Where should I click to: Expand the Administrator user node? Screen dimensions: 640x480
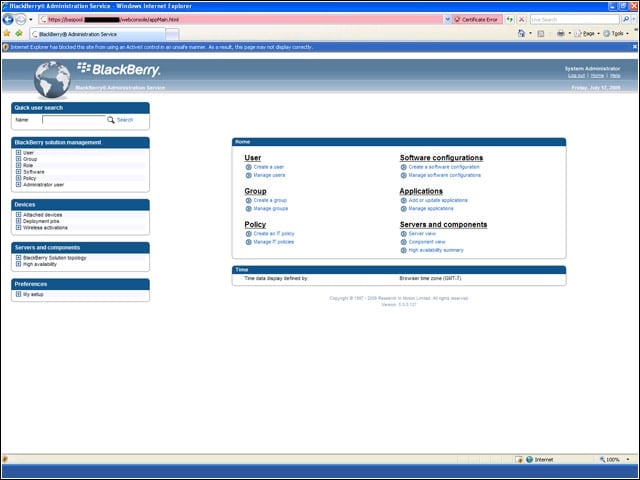[x=18, y=184]
